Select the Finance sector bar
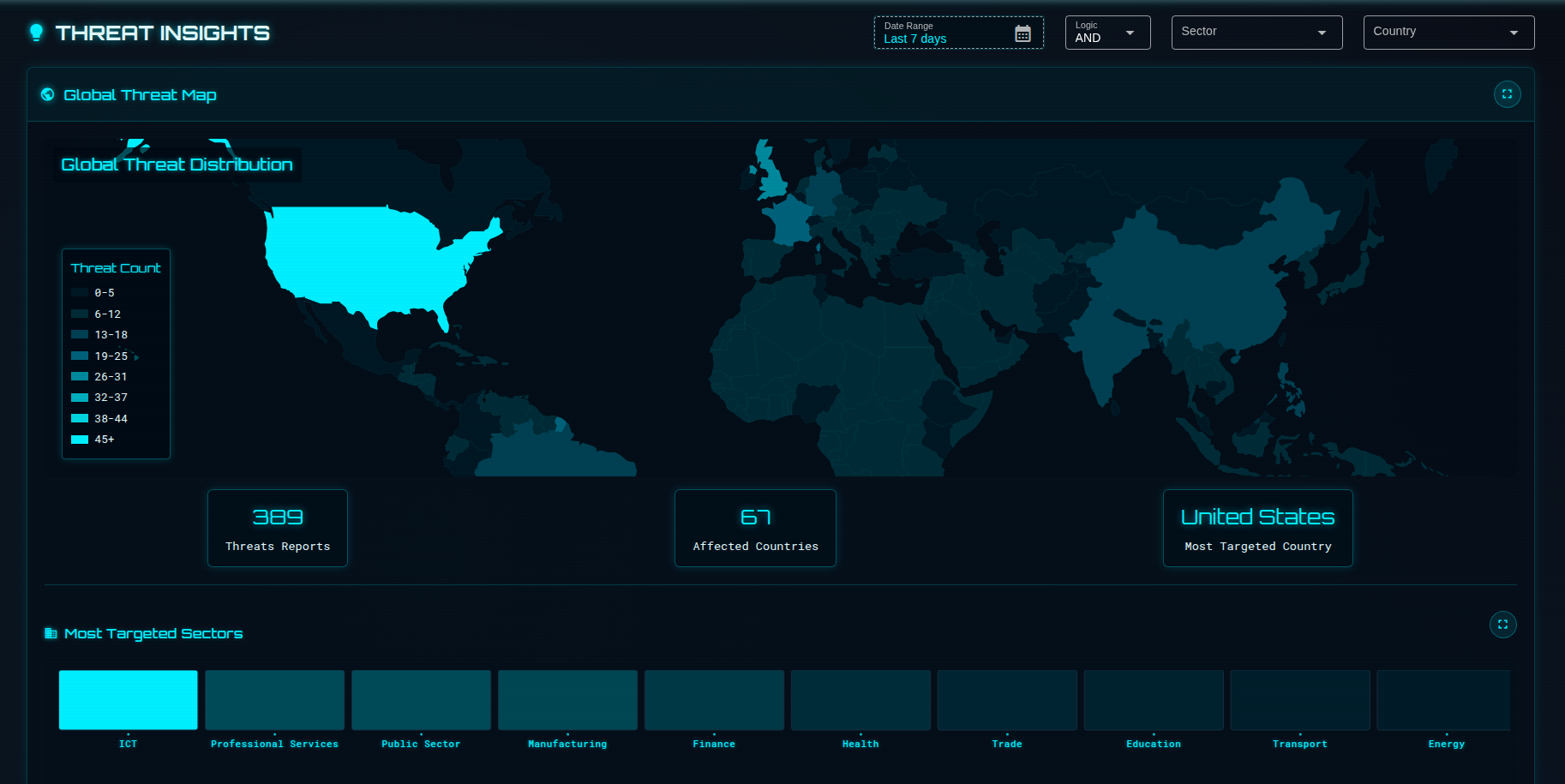The height and width of the screenshot is (784, 1565). pos(714,699)
